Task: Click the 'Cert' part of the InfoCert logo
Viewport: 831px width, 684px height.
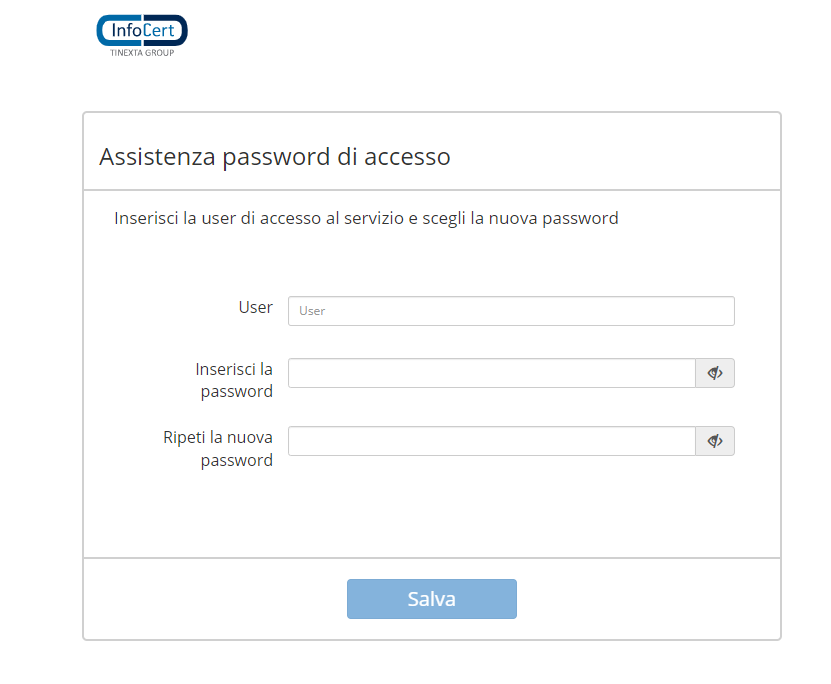Action: pyautogui.click(x=162, y=30)
